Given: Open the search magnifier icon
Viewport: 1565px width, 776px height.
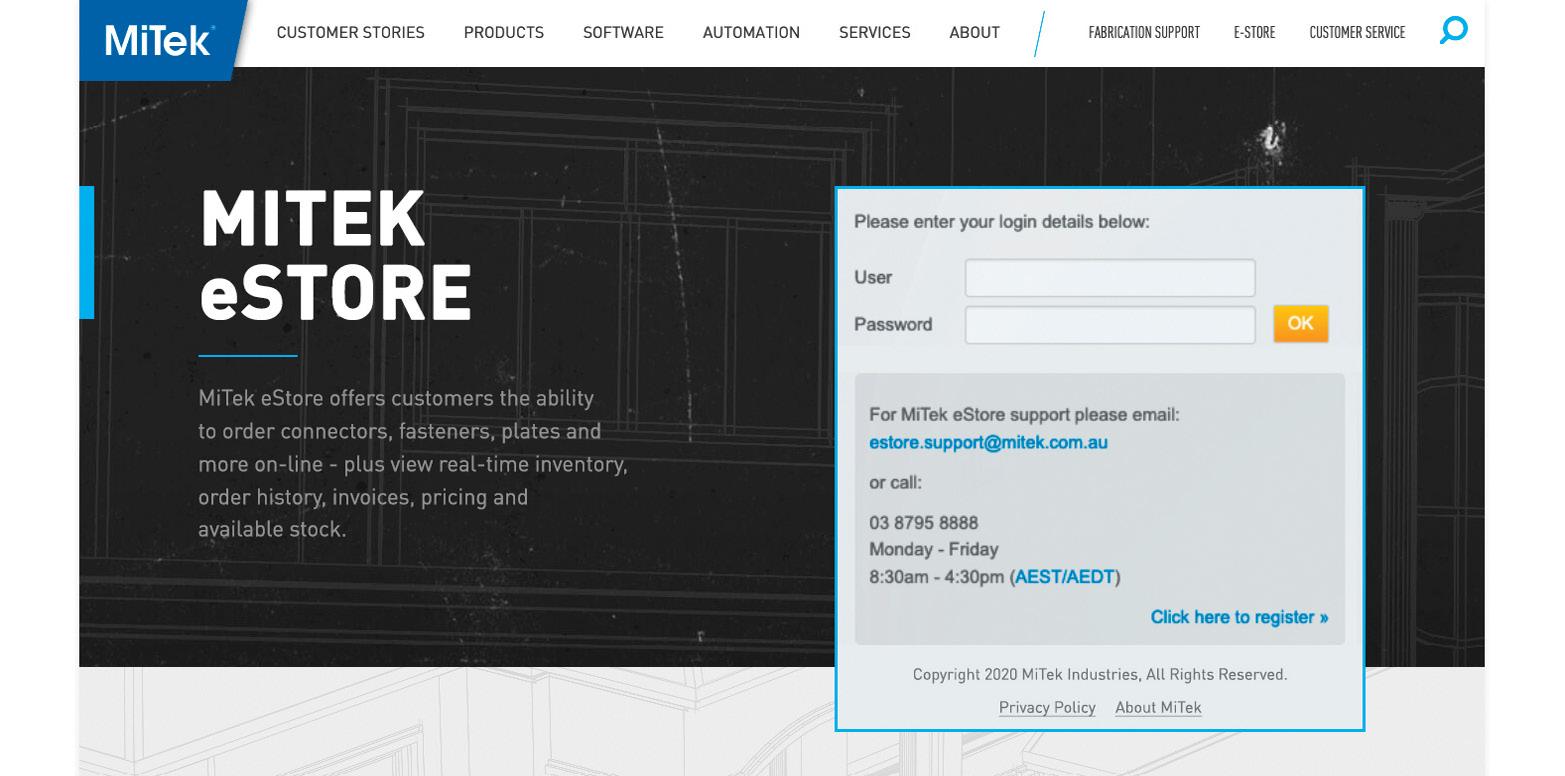Looking at the screenshot, I should click(1453, 30).
